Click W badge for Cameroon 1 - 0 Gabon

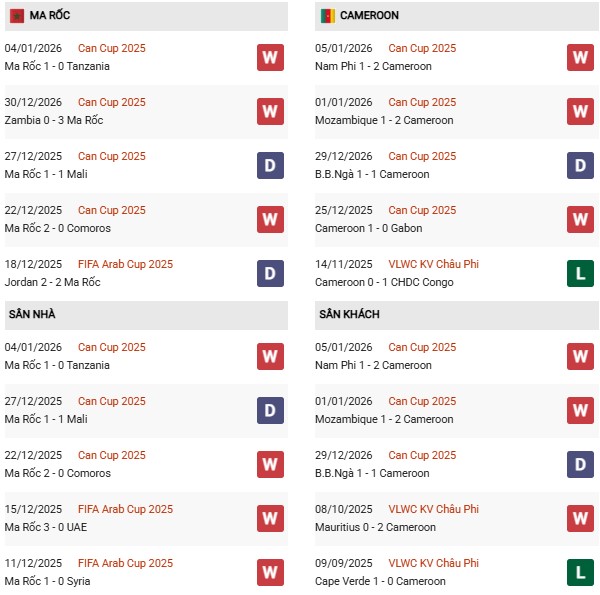(x=581, y=219)
